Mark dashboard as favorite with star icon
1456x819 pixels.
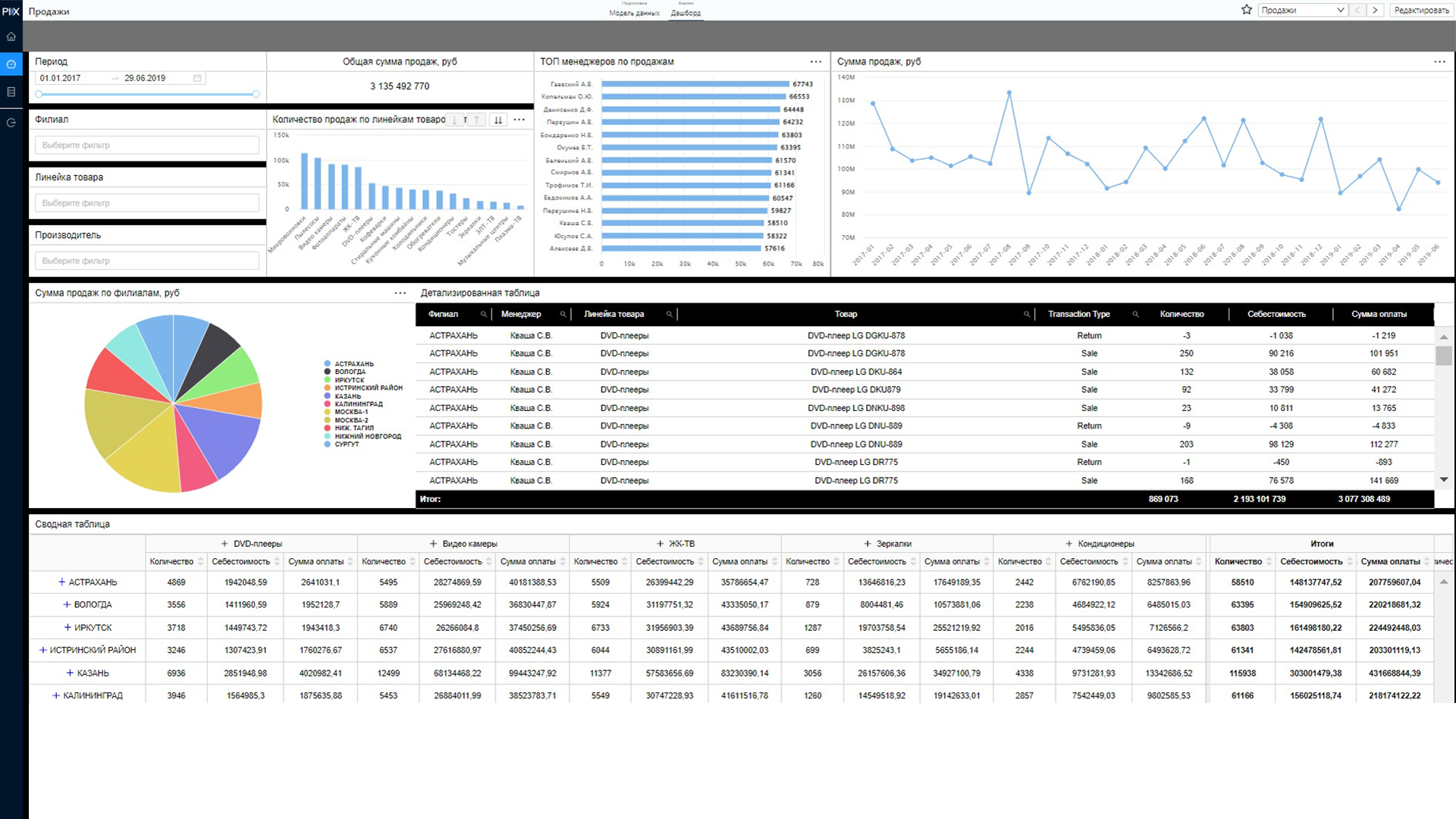[x=1246, y=10]
